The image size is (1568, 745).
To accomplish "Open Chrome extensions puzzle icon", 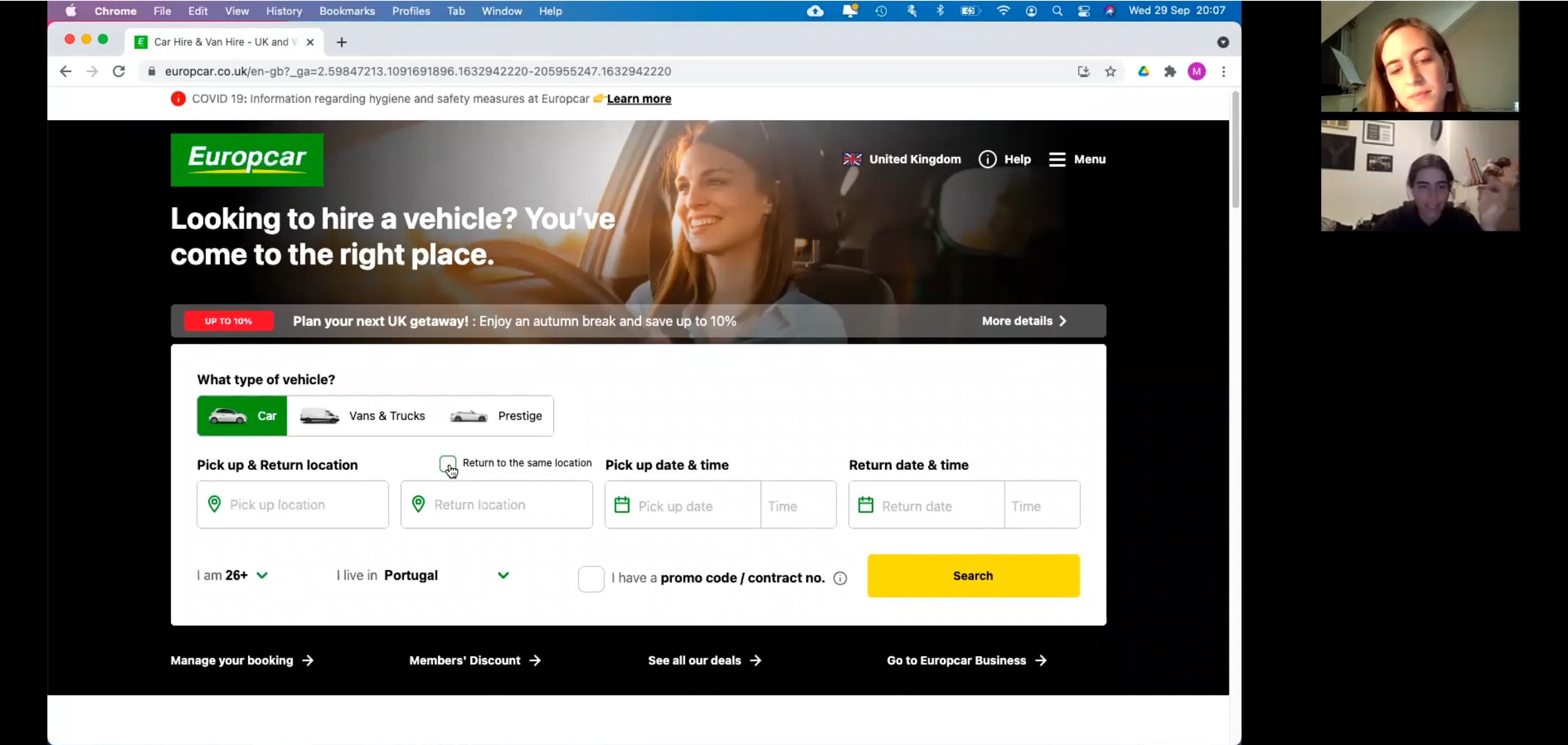I will coord(1169,72).
